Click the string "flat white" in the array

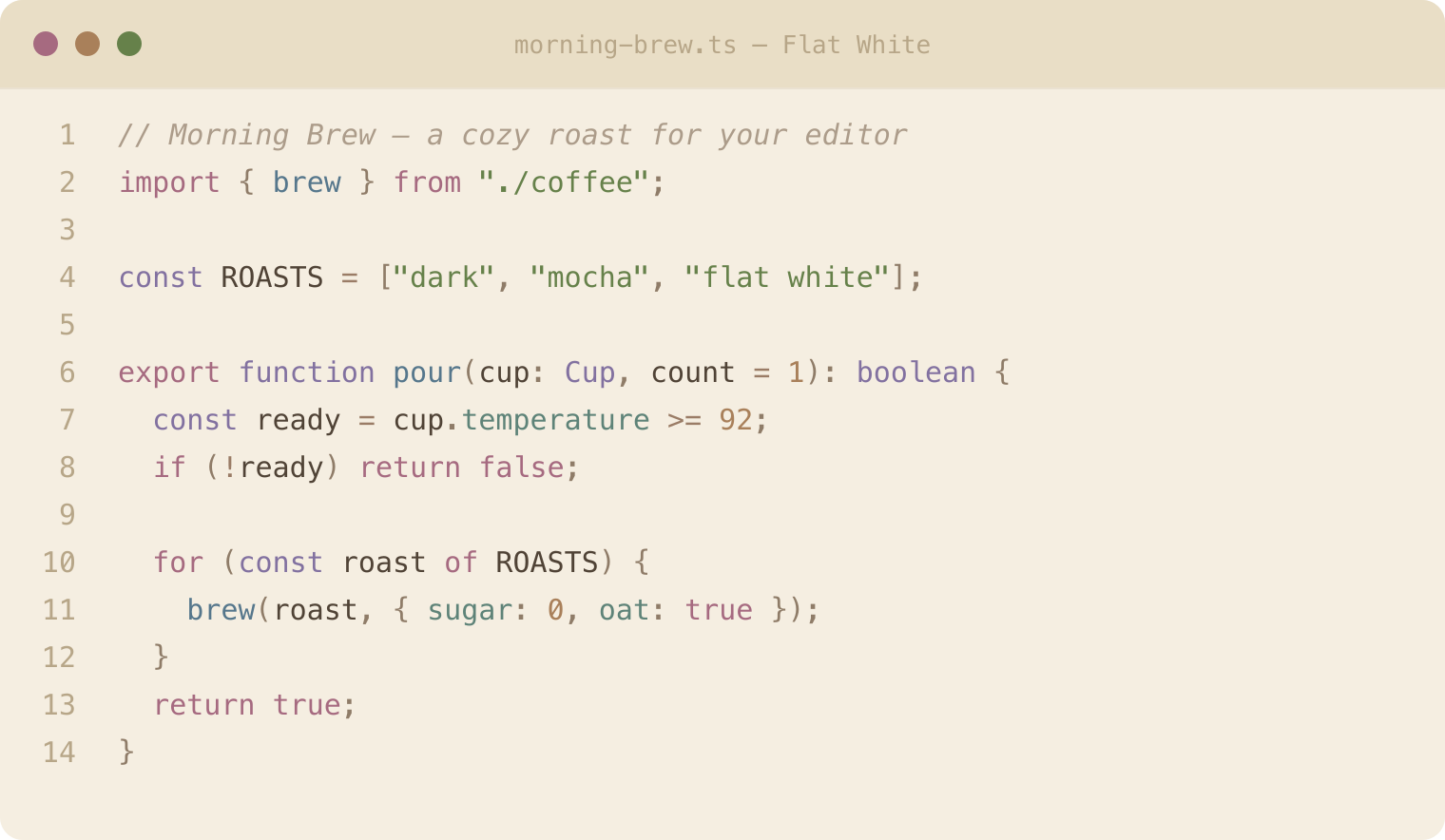[787, 277]
